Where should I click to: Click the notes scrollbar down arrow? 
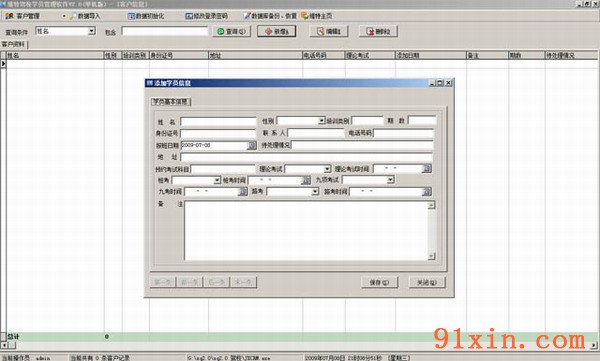pyautogui.click(x=431, y=256)
